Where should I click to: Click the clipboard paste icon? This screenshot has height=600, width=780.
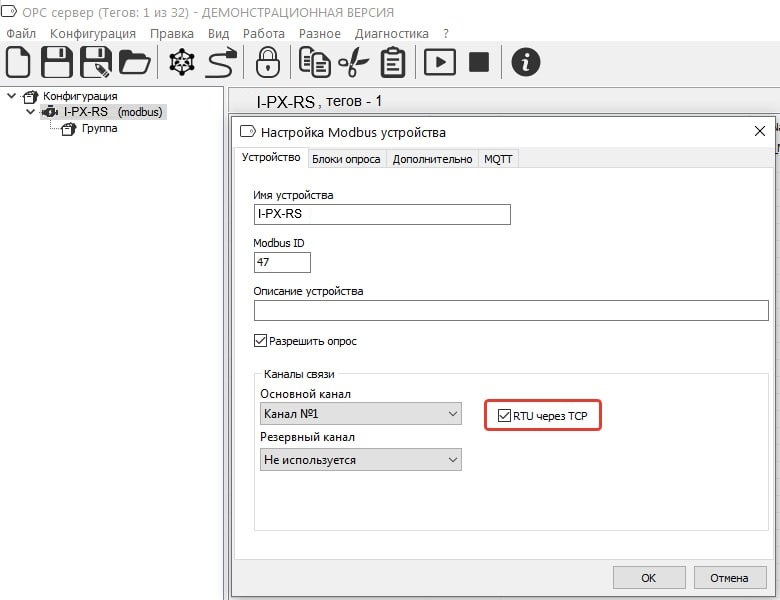[x=393, y=62]
